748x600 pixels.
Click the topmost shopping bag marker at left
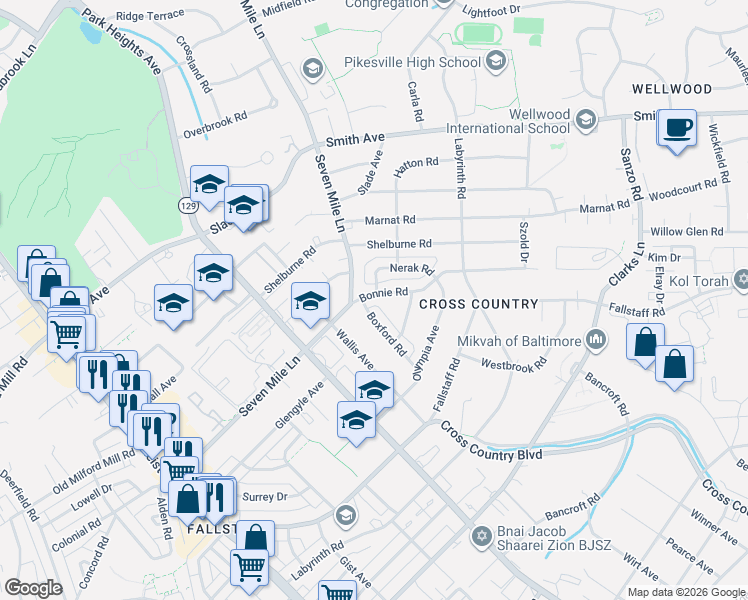[x=37, y=260]
